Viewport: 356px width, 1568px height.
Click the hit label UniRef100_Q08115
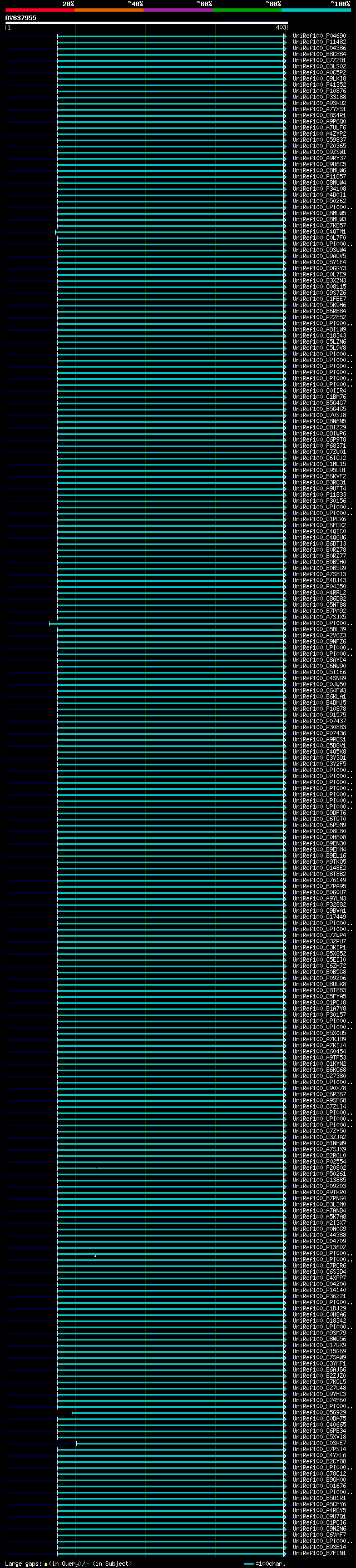tap(319, 286)
